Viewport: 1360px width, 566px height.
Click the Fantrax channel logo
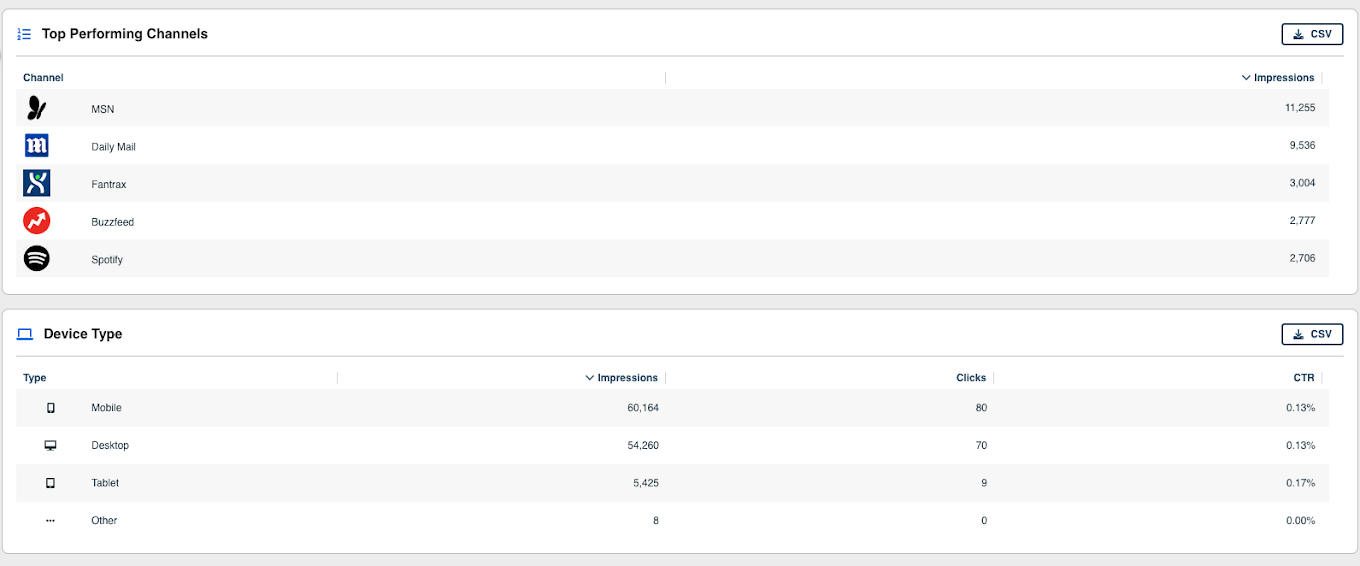36,184
